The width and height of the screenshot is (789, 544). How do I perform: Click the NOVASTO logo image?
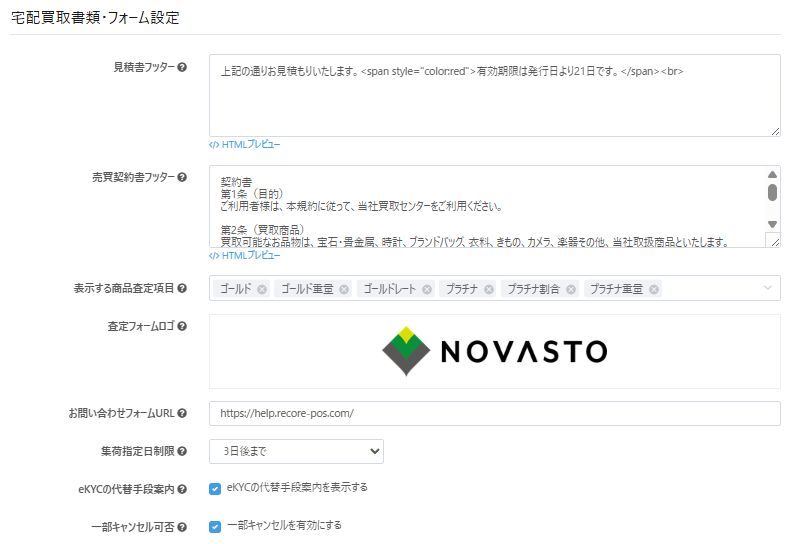pos(495,351)
